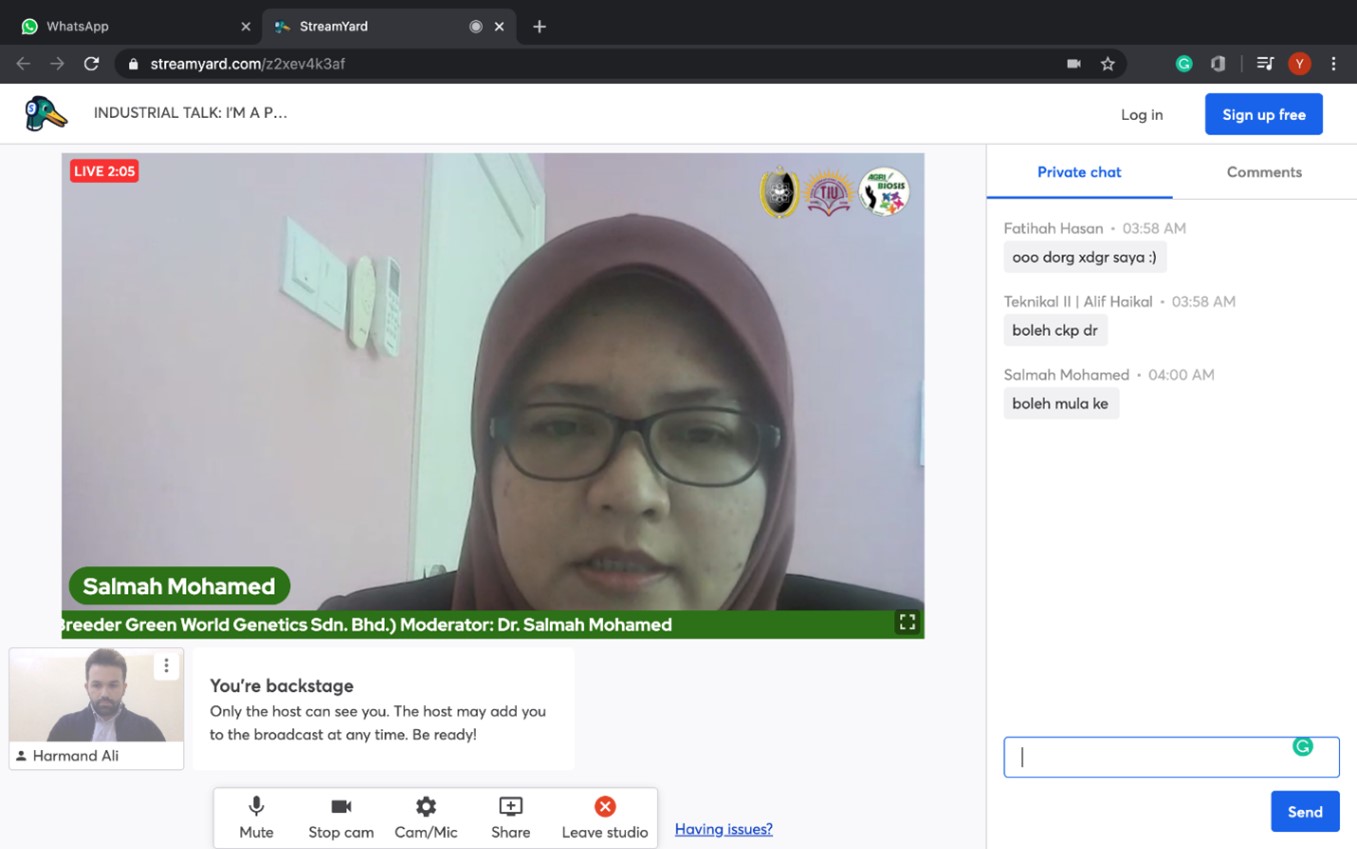Viewport: 1357px width, 849px height.
Task: Reload the StreamYard page
Action: click(91, 64)
